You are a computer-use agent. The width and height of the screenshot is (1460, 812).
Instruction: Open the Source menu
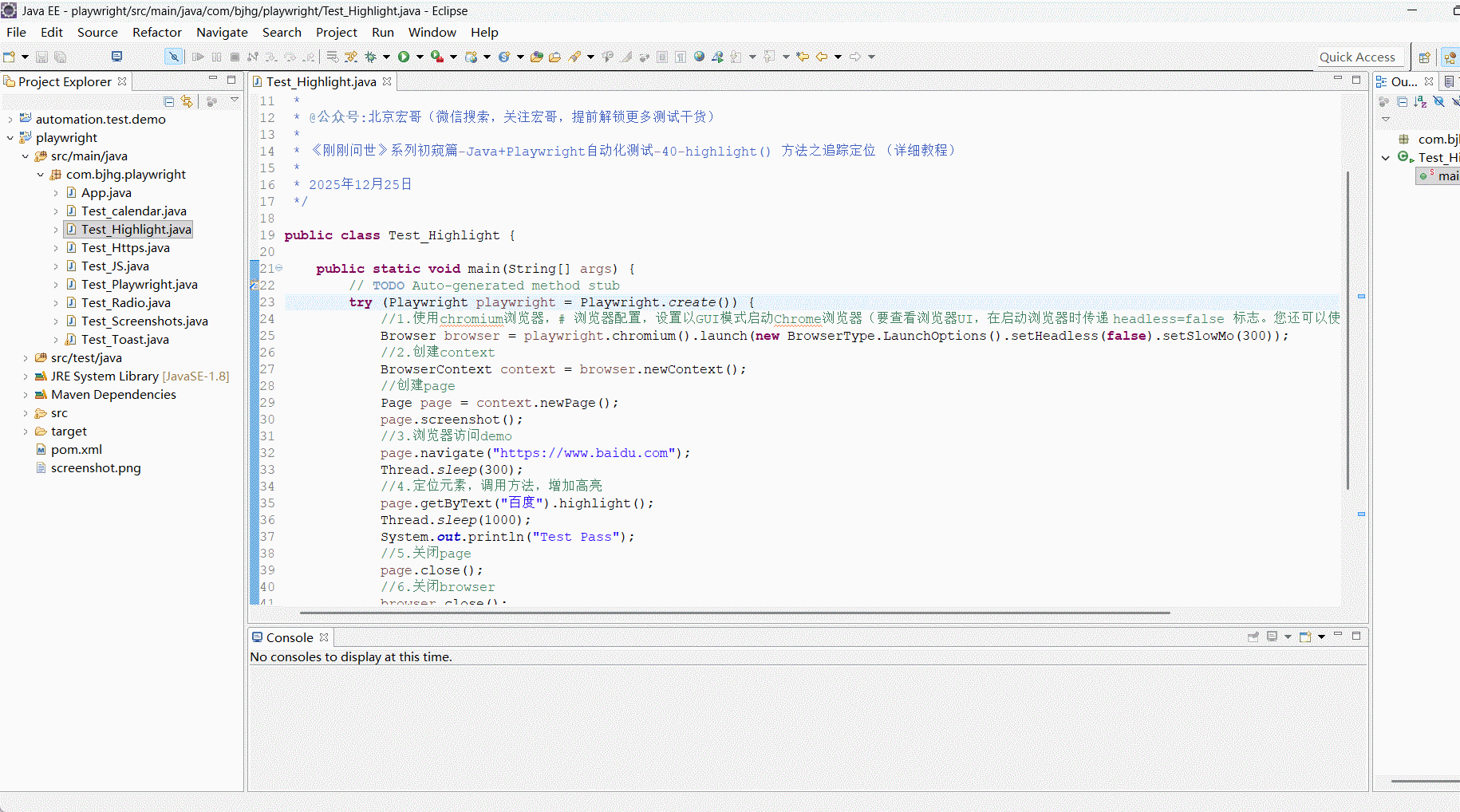coord(97,32)
